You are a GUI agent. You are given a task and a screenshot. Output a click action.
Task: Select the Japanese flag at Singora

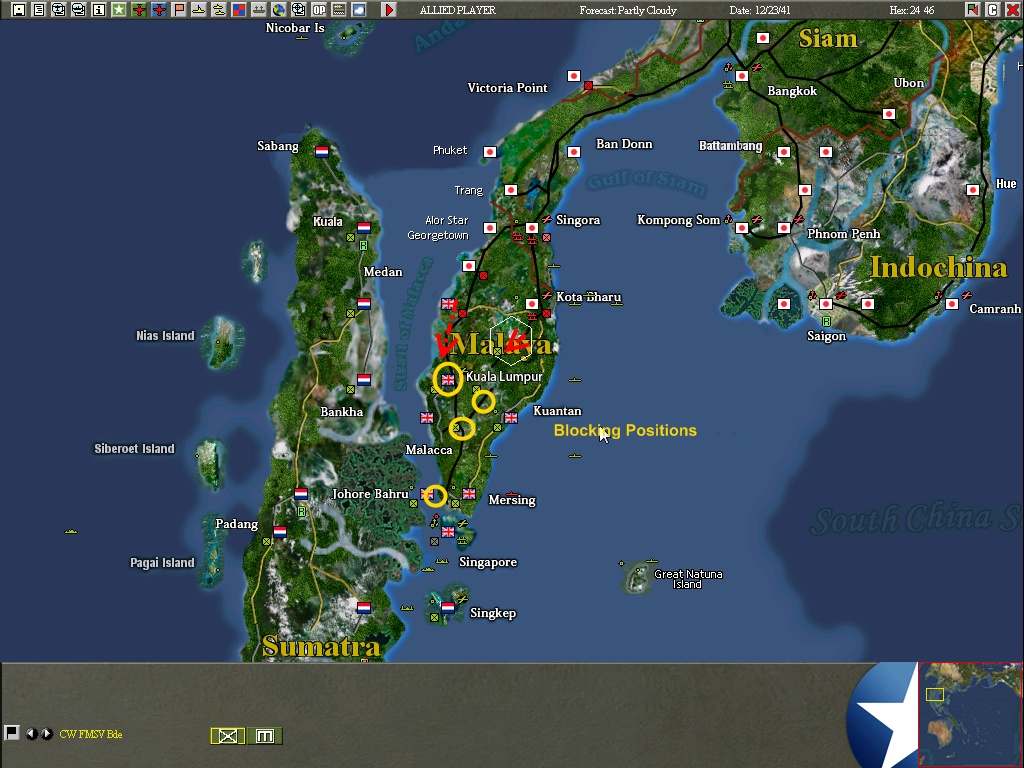pos(532,228)
